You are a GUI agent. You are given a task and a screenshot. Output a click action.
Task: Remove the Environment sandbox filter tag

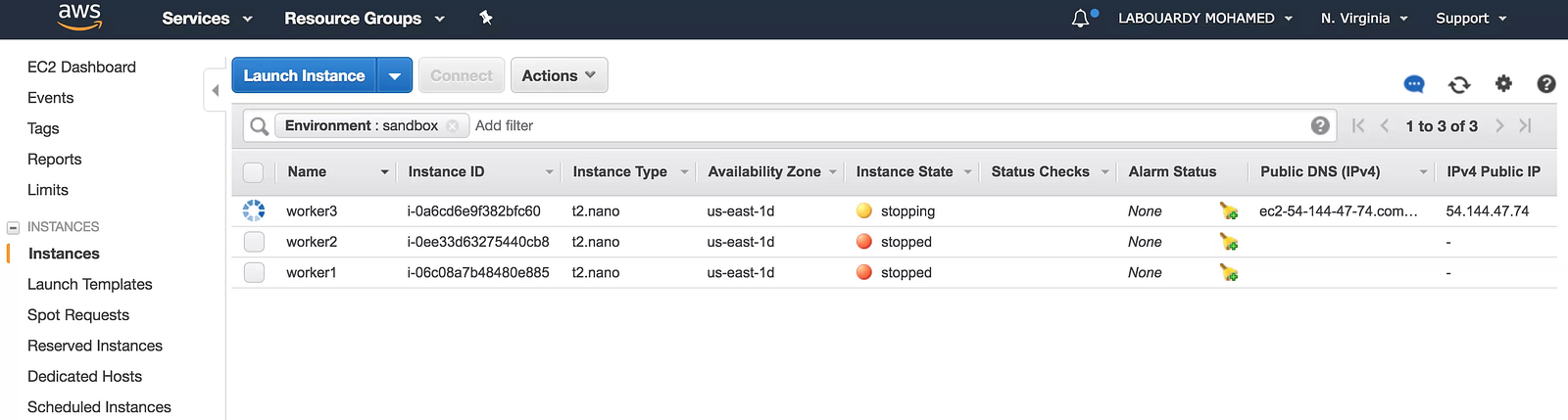click(x=452, y=125)
